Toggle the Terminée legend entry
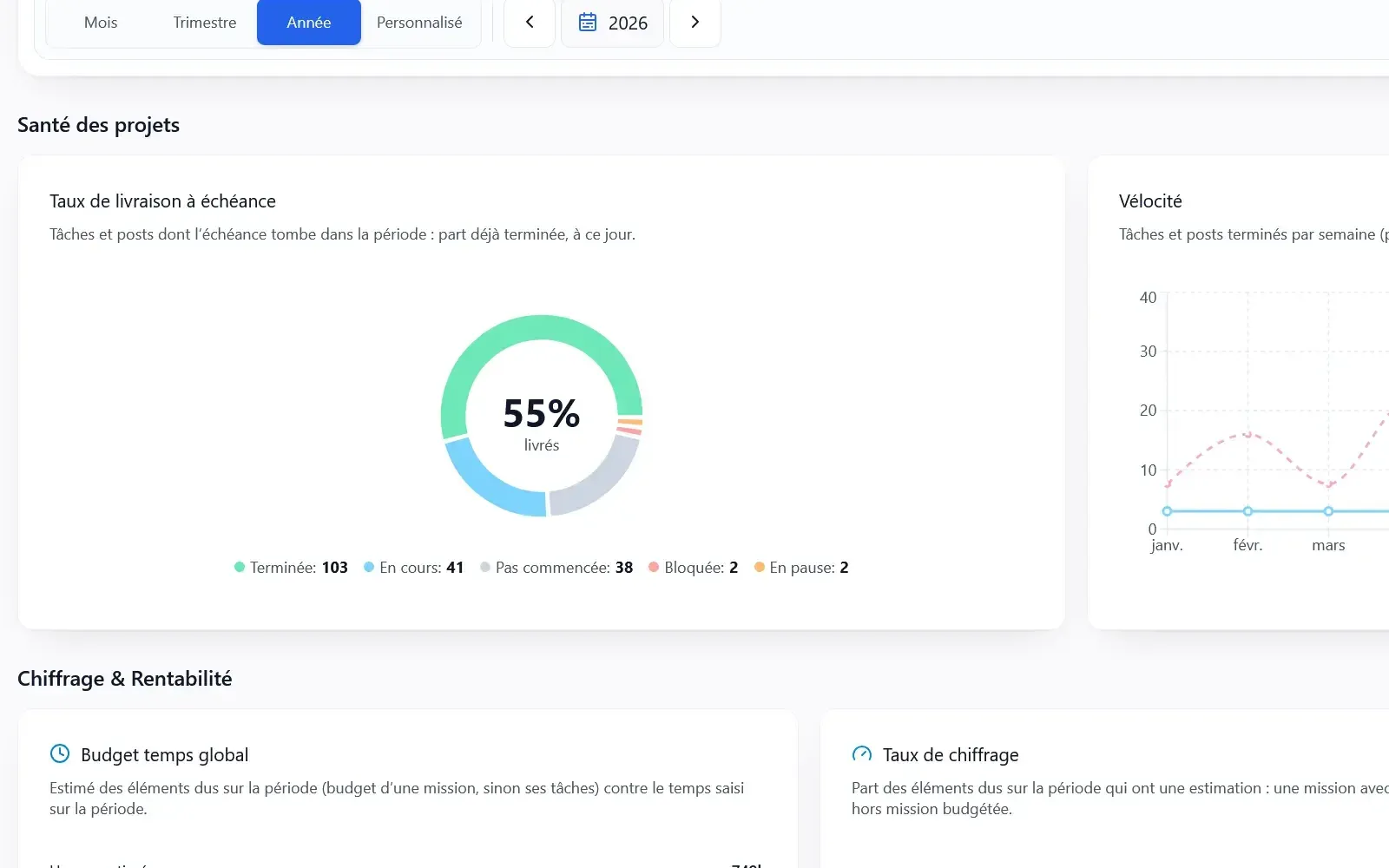 coord(291,568)
